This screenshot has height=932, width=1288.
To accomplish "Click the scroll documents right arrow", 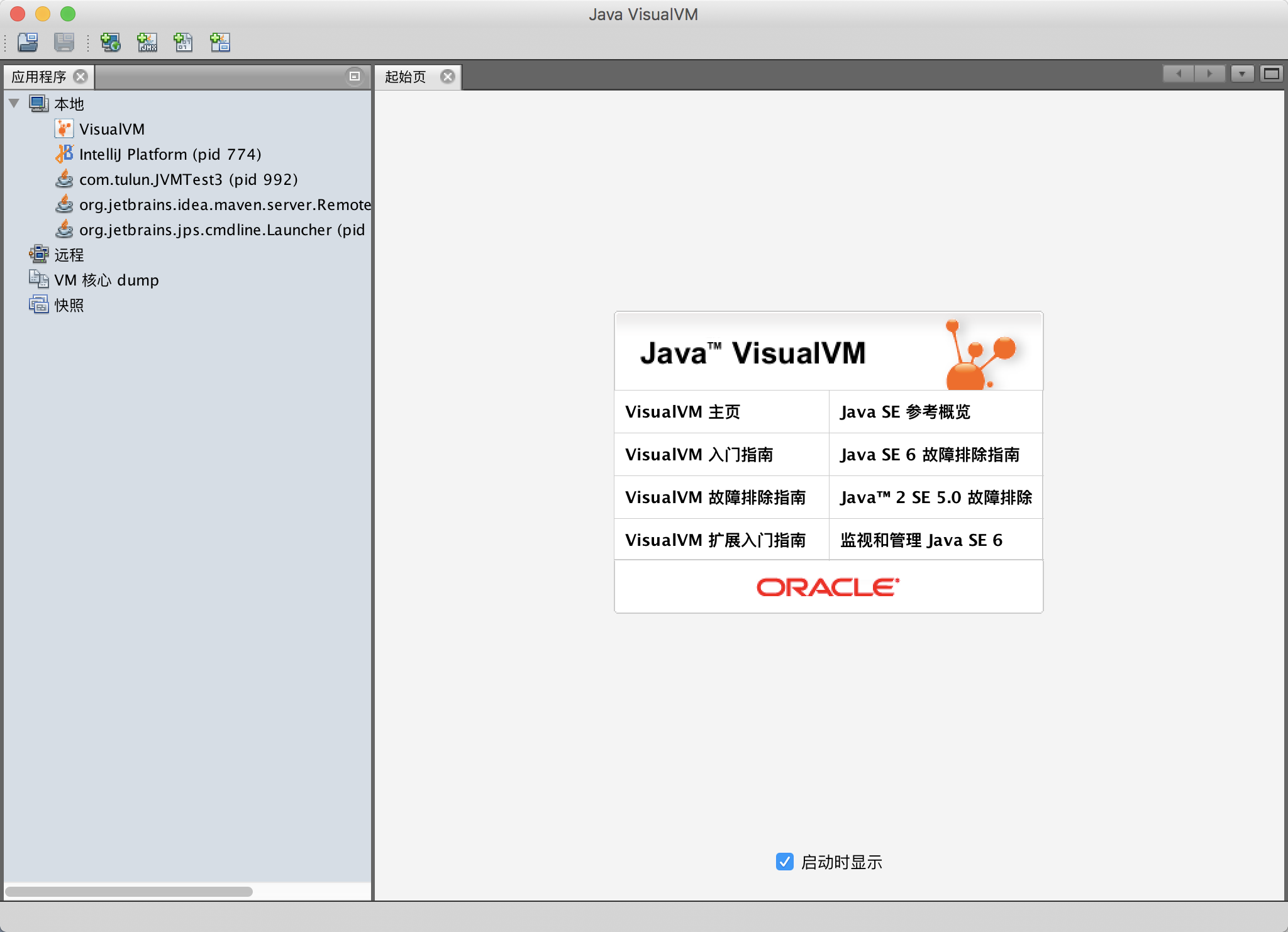I will tap(1209, 74).
